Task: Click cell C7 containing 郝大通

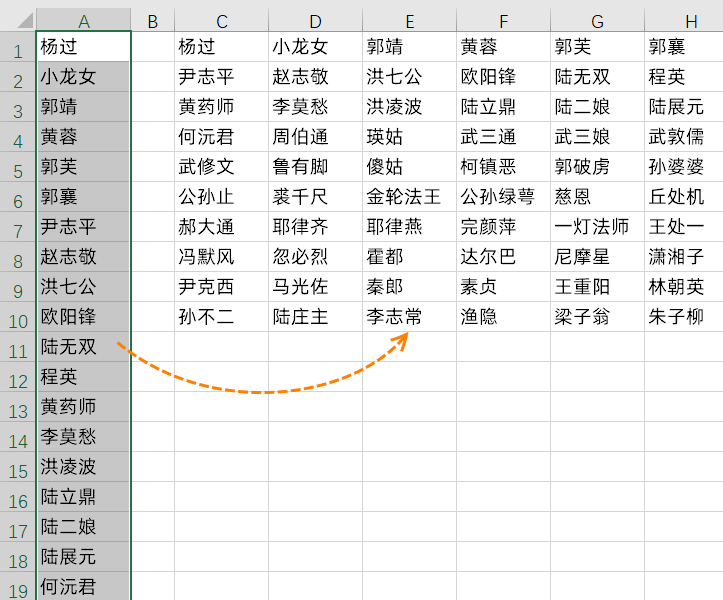Action: point(222,226)
